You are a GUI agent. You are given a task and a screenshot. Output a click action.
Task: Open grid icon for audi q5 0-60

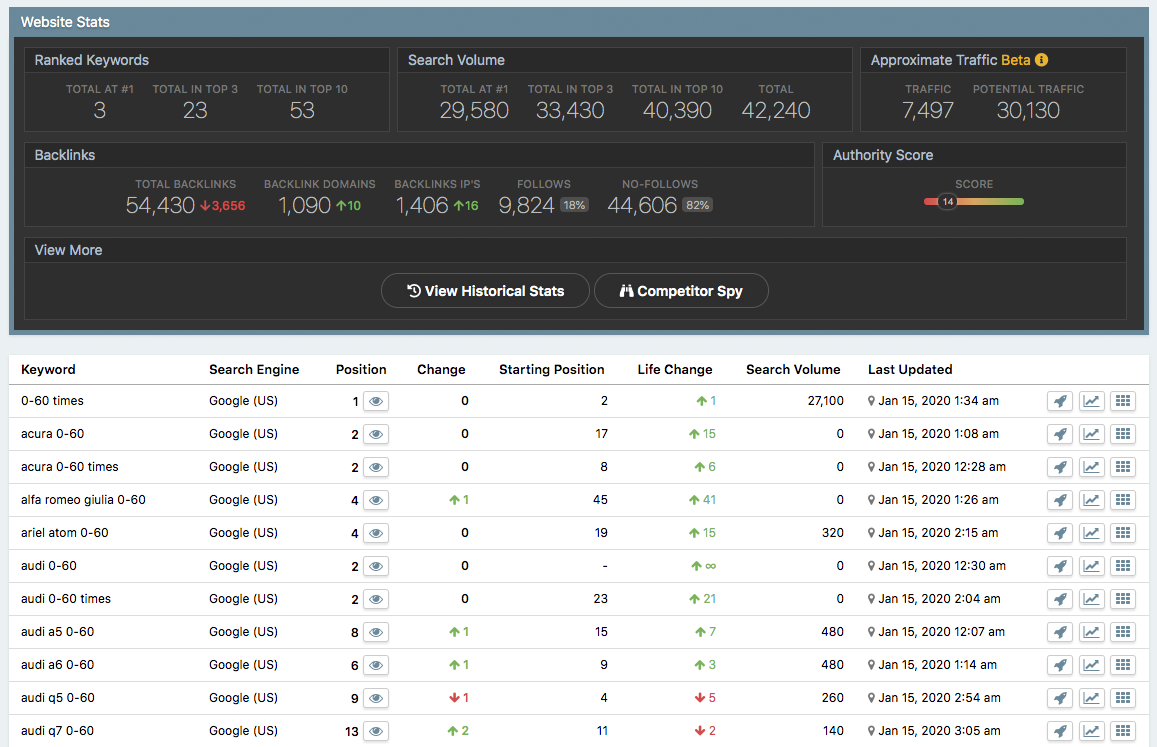pos(1123,698)
